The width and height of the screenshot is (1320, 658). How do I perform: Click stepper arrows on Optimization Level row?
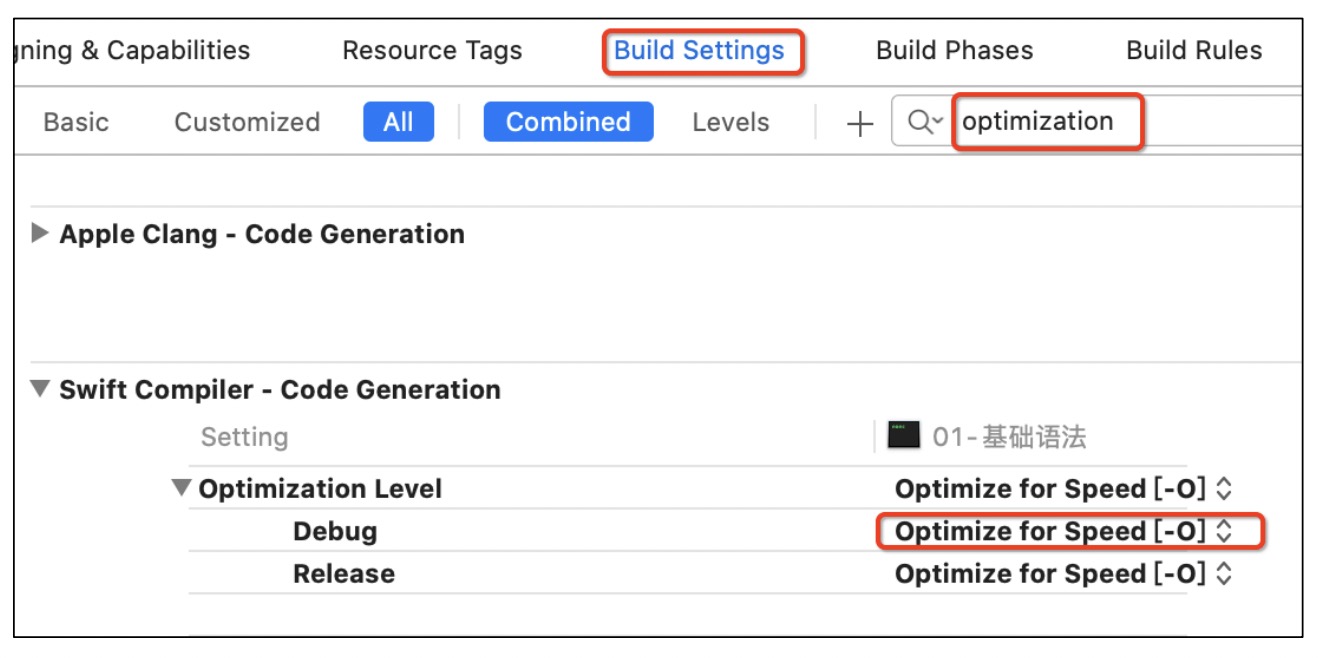point(1224,489)
